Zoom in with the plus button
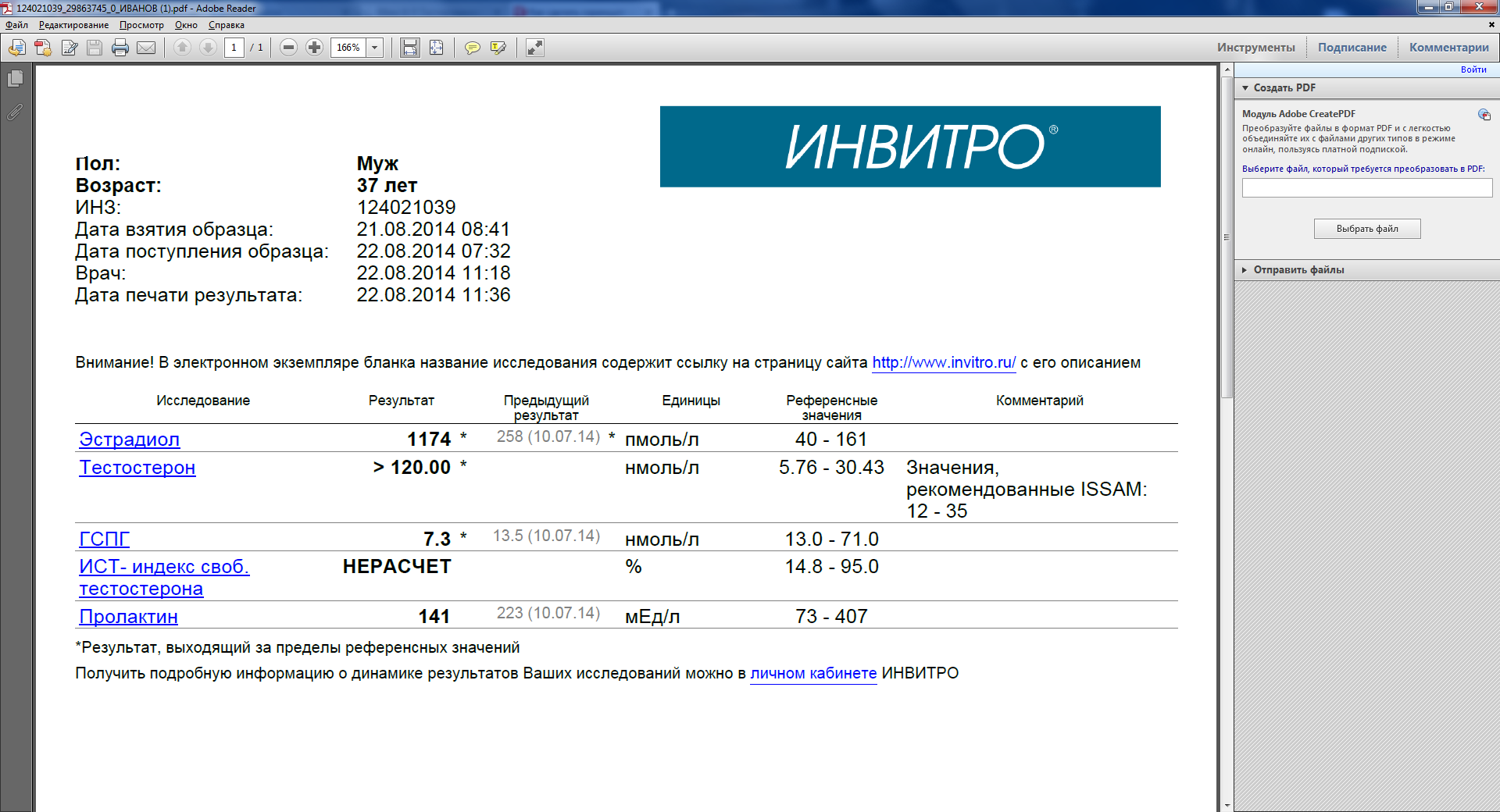 pyautogui.click(x=314, y=48)
